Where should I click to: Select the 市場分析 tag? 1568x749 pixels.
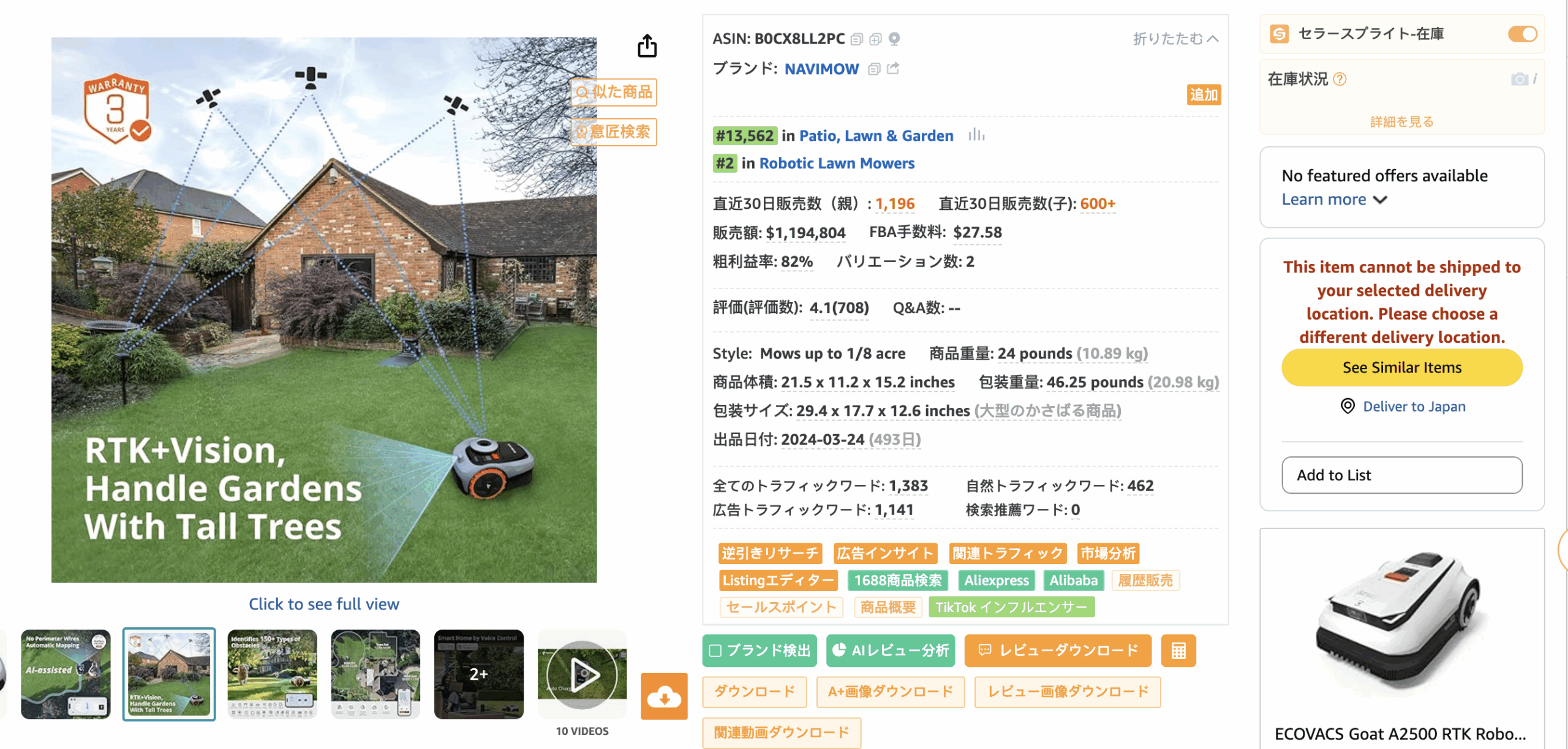[x=1108, y=553]
